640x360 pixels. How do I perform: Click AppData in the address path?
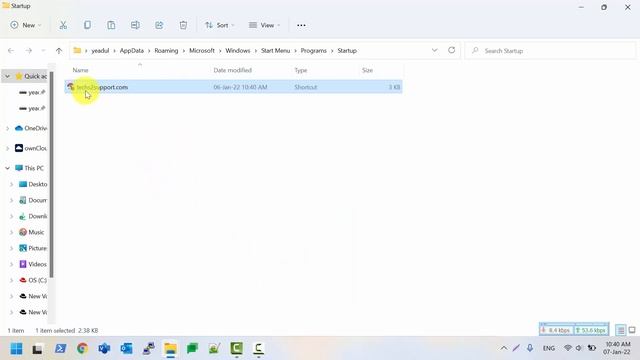131,51
